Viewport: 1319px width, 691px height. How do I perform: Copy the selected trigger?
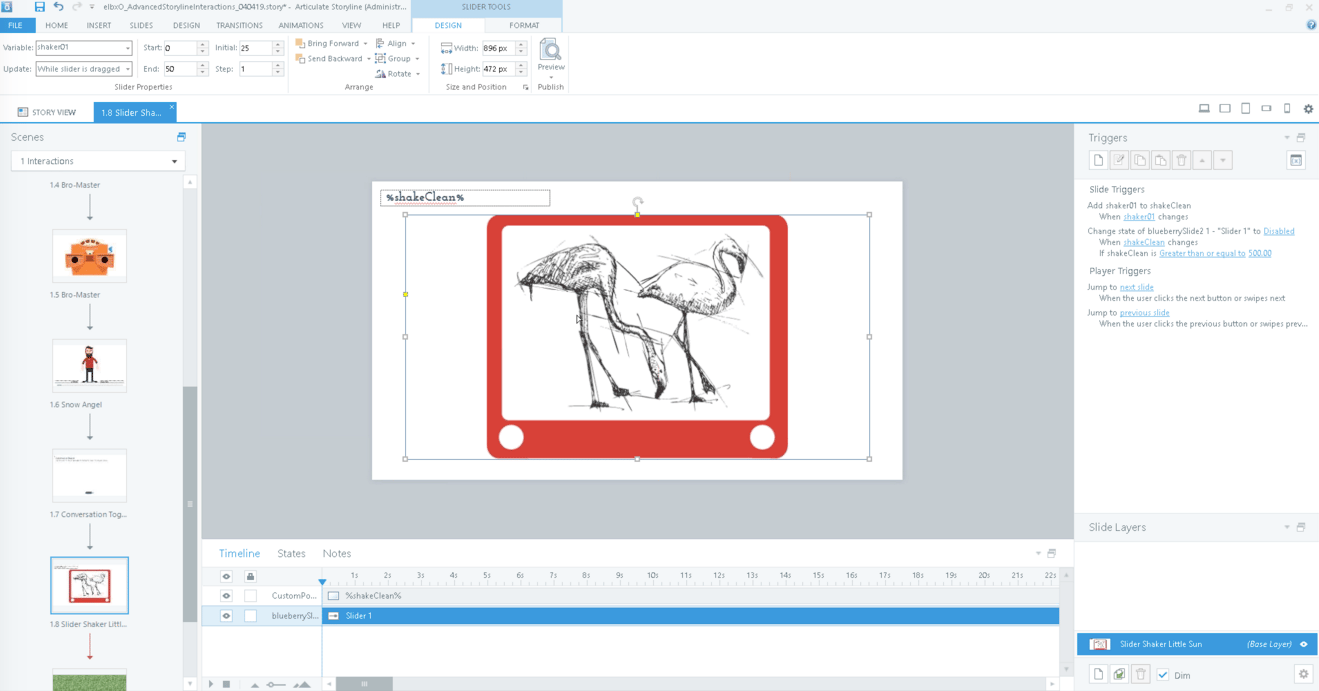click(1140, 159)
